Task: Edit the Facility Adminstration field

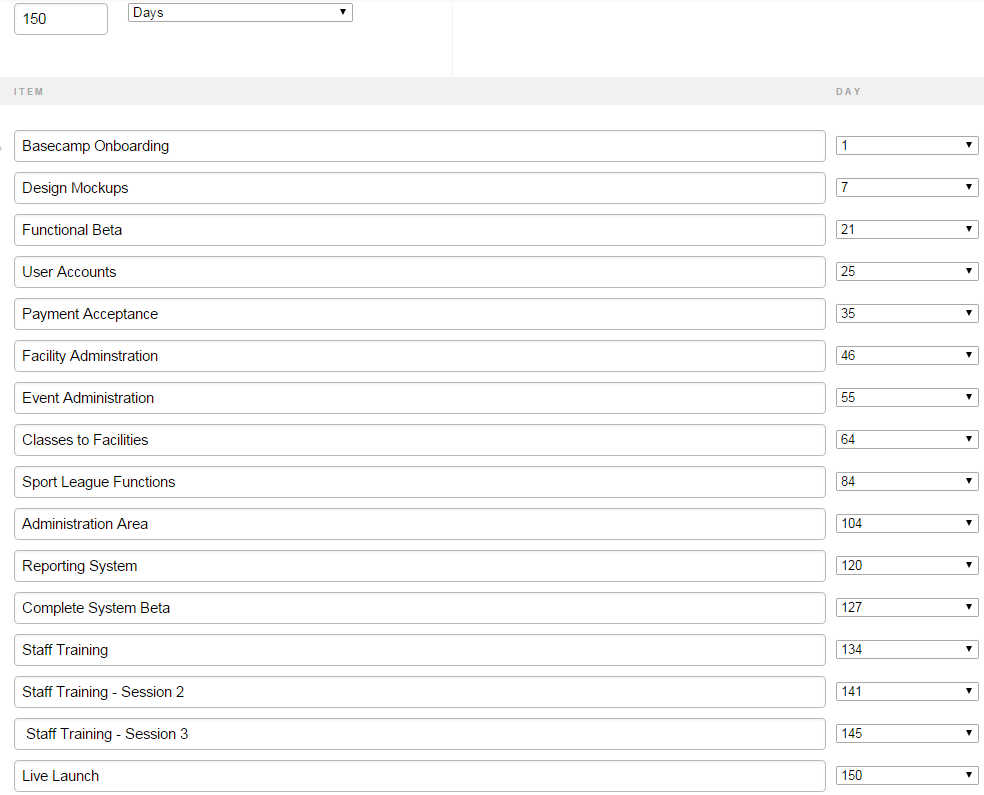Action: [420, 356]
